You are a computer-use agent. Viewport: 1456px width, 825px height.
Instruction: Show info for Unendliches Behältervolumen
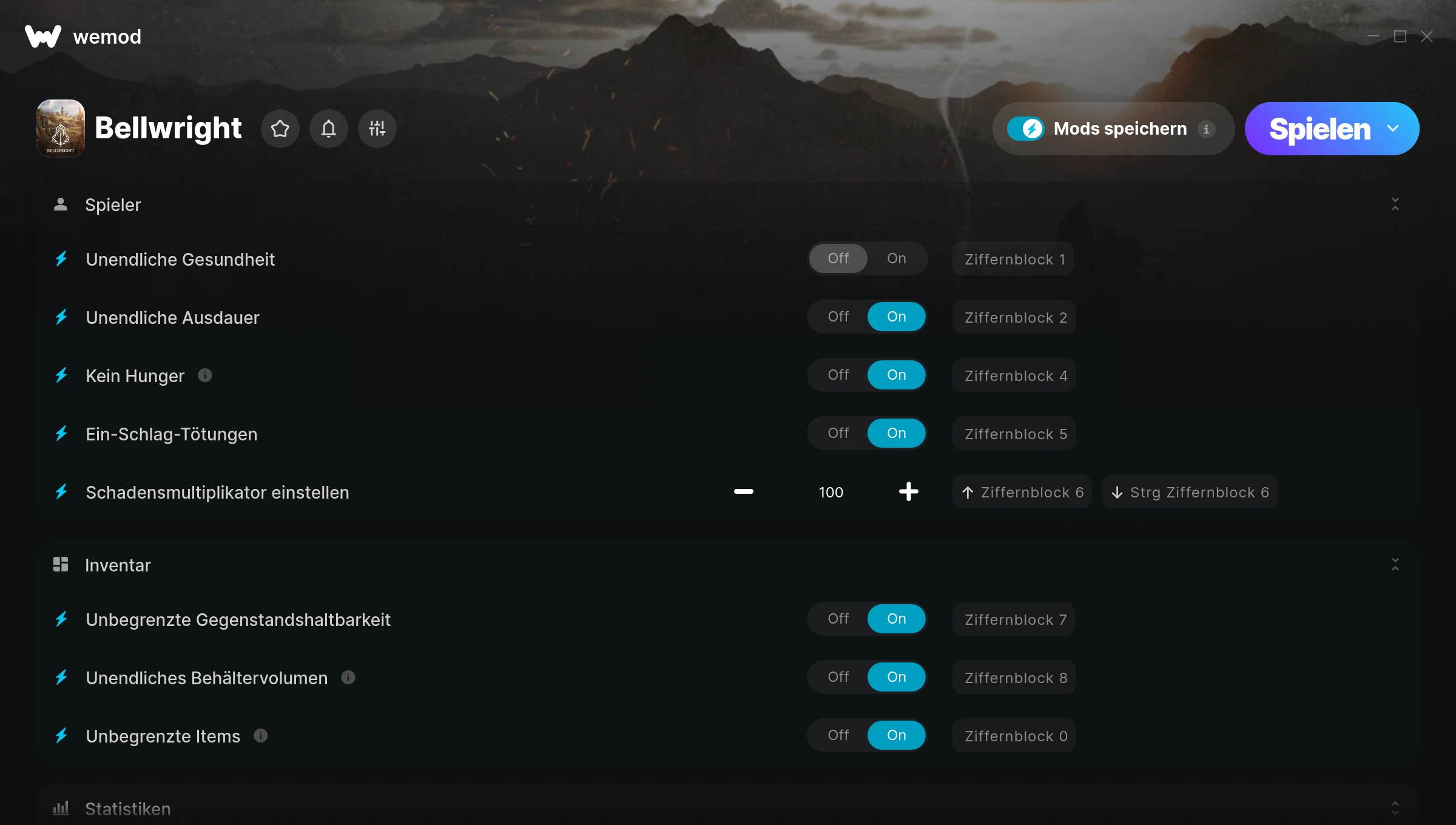[x=348, y=677]
